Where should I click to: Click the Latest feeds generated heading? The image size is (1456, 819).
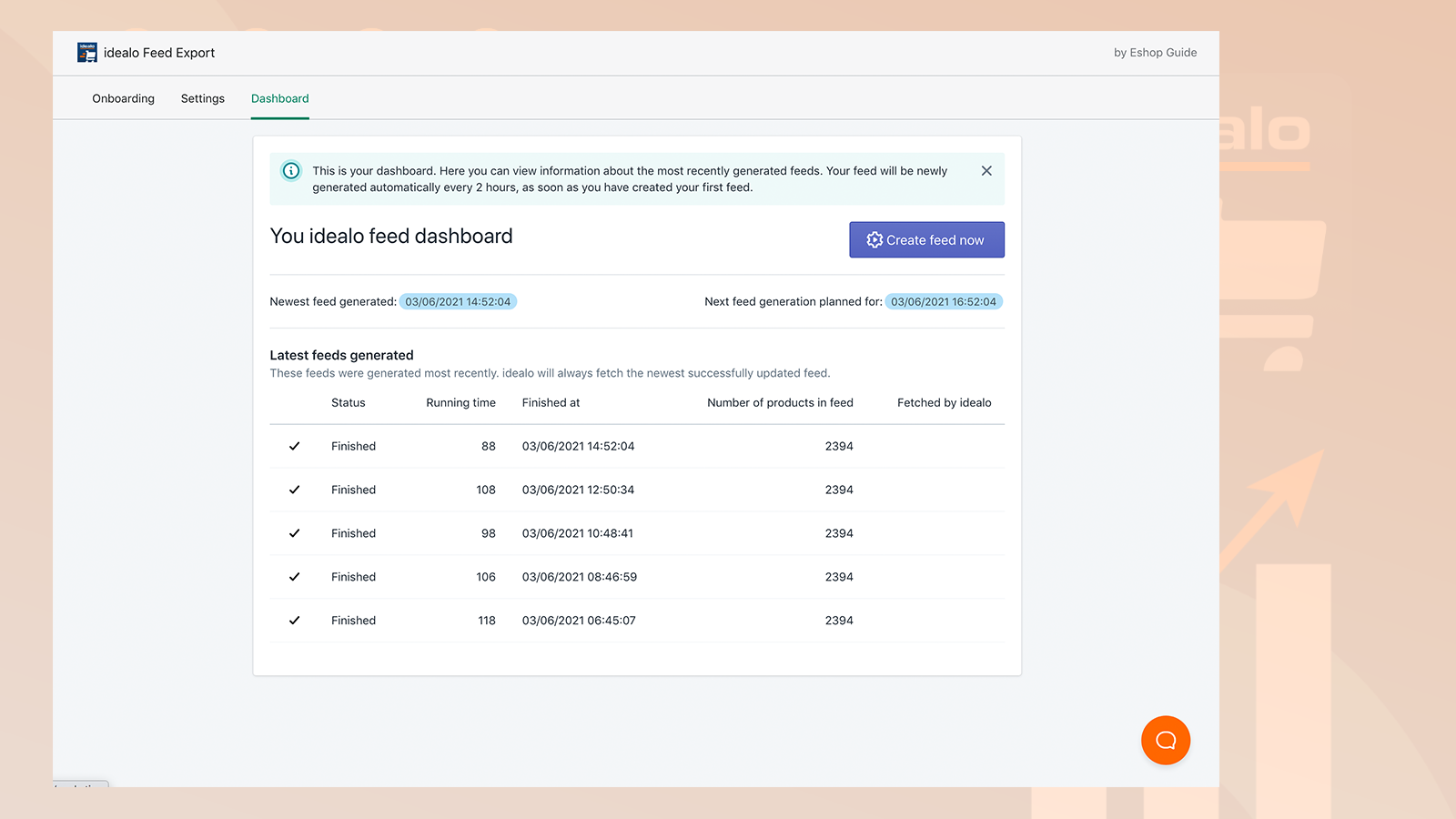point(341,355)
